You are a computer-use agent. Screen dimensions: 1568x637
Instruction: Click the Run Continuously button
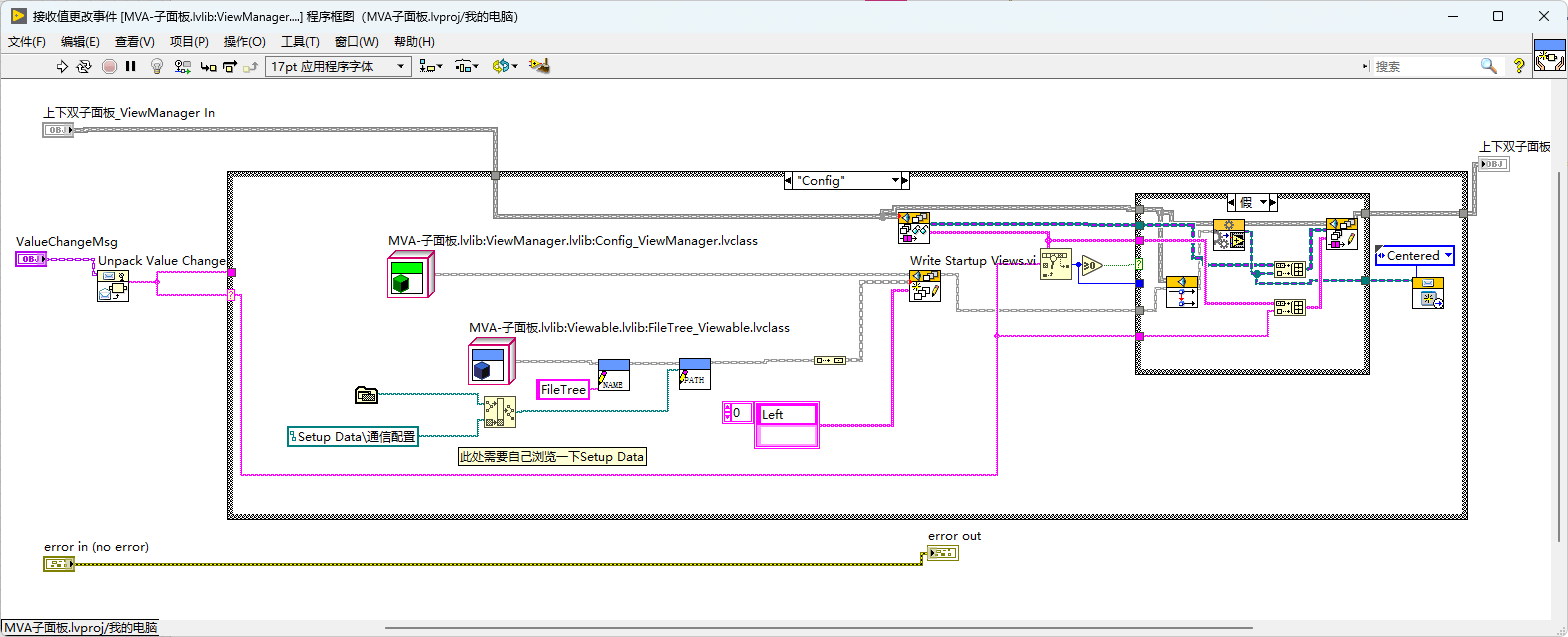coord(84,66)
